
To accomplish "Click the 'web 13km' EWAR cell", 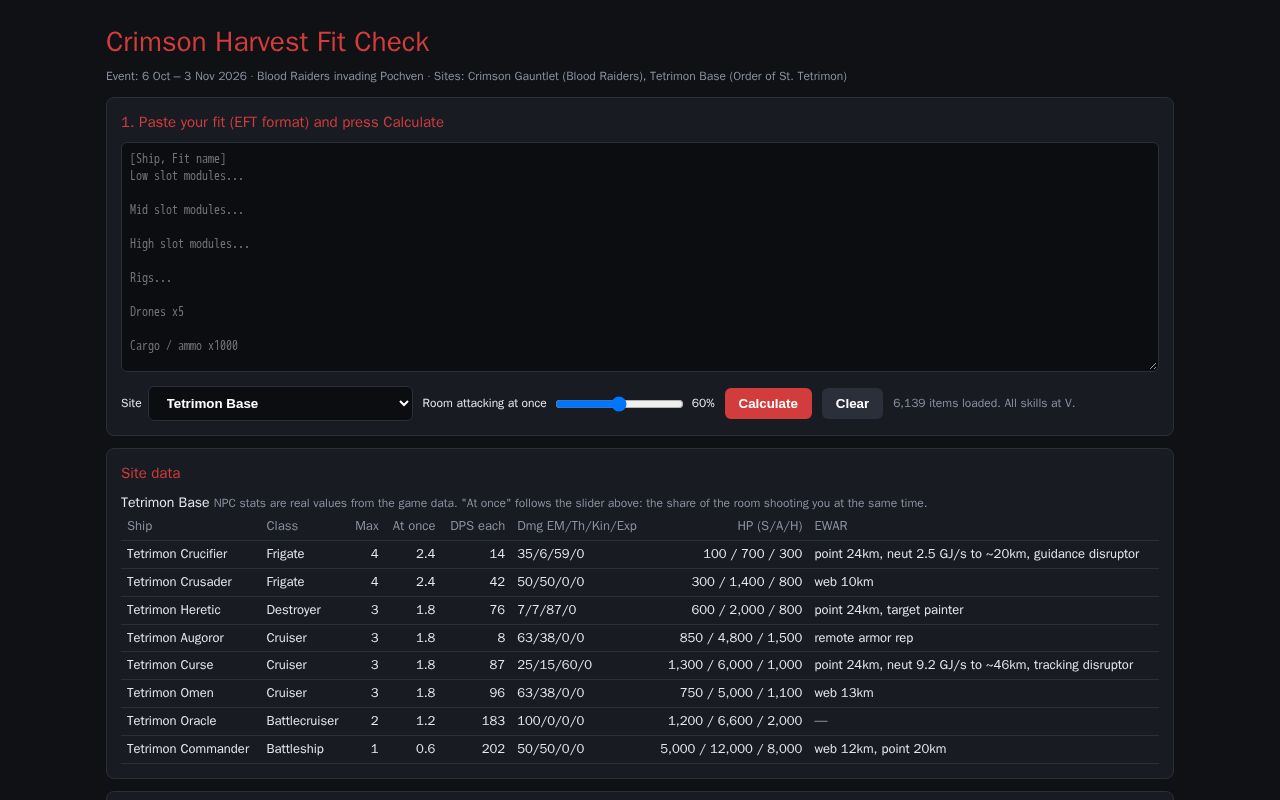I will click(x=844, y=693).
